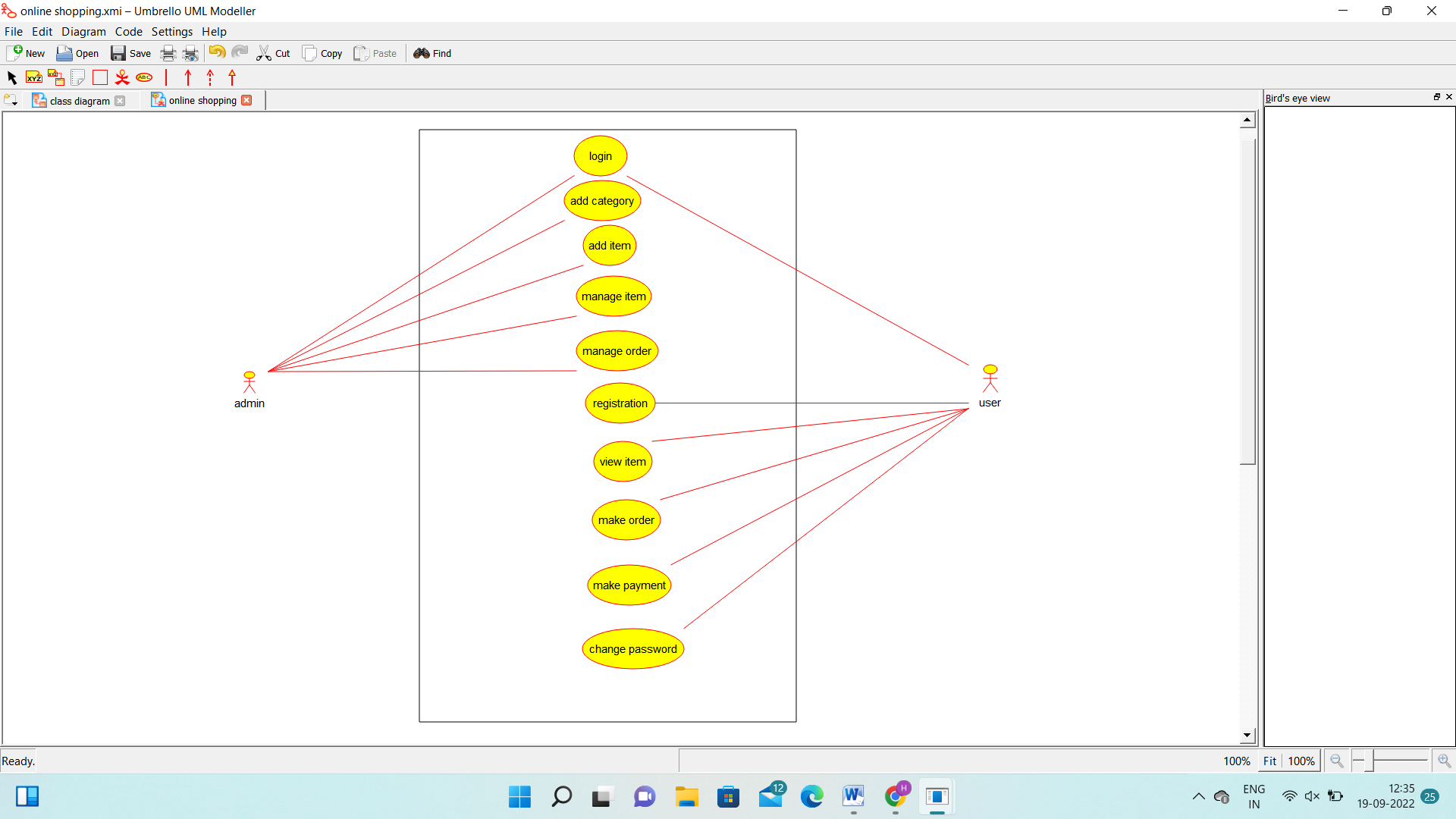Undo the last action
Image resolution: width=1456 pixels, height=819 pixels.
[x=217, y=52]
